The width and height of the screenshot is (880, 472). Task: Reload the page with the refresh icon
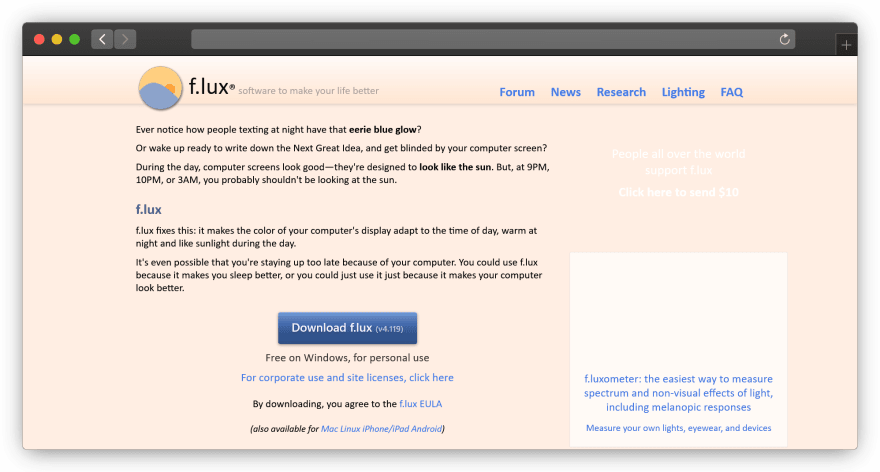pyautogui.click(x=785, y=39)
